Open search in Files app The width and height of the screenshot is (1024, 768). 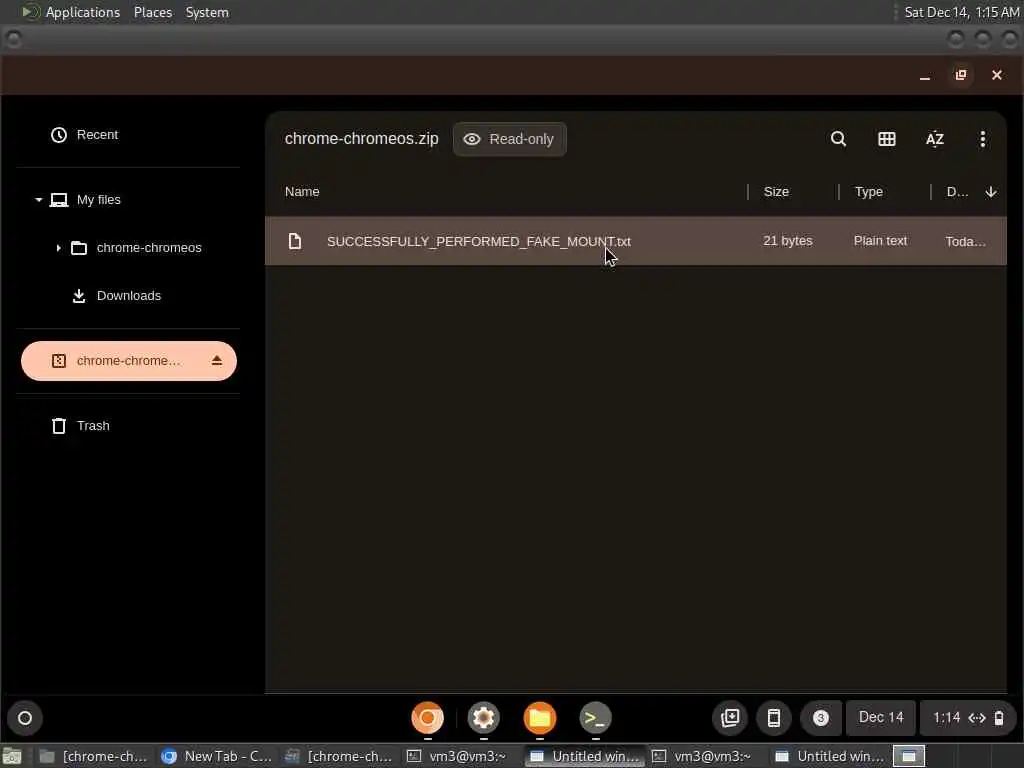click(x=839, y=139)
